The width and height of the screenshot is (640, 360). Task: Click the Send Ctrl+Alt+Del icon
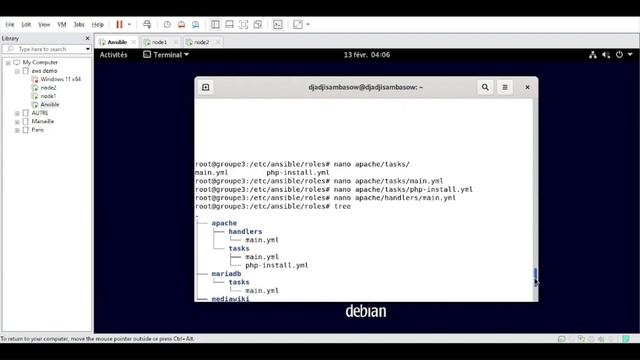click(147, 24)
